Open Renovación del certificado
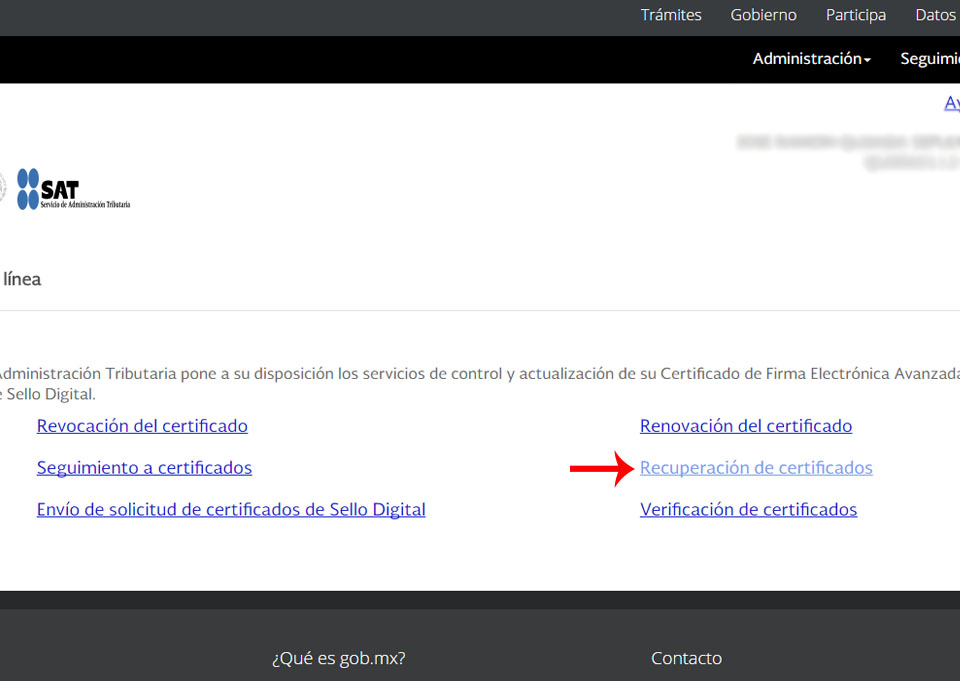 (746, 425)
